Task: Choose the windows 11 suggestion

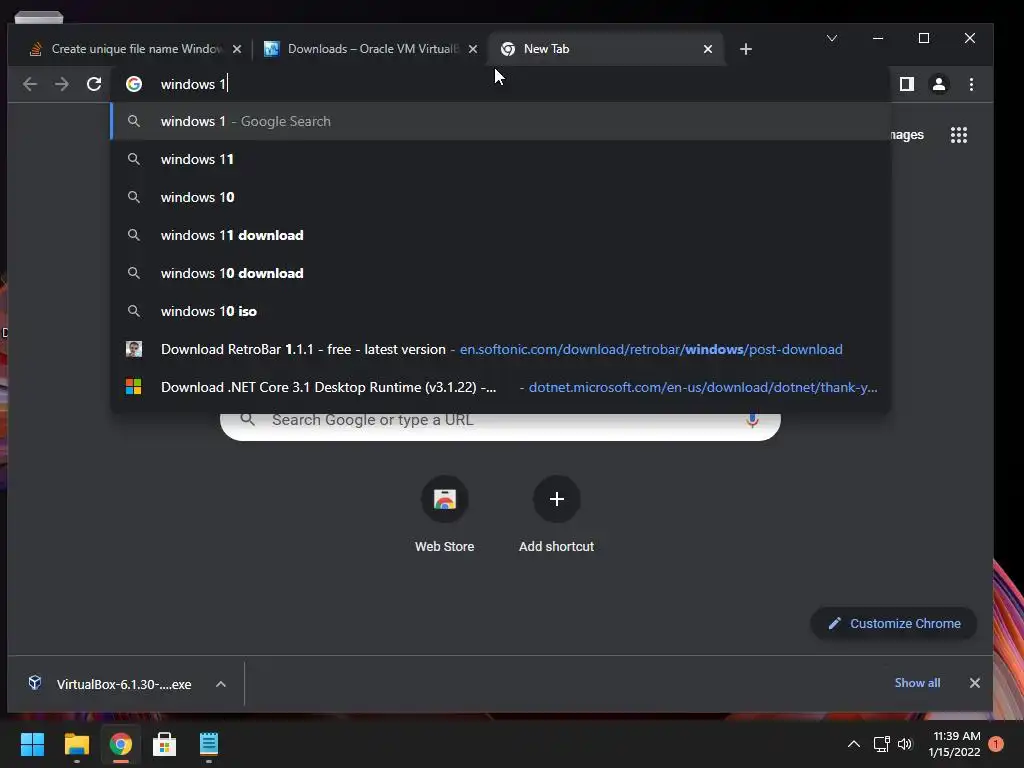Action: coord(501,159)
